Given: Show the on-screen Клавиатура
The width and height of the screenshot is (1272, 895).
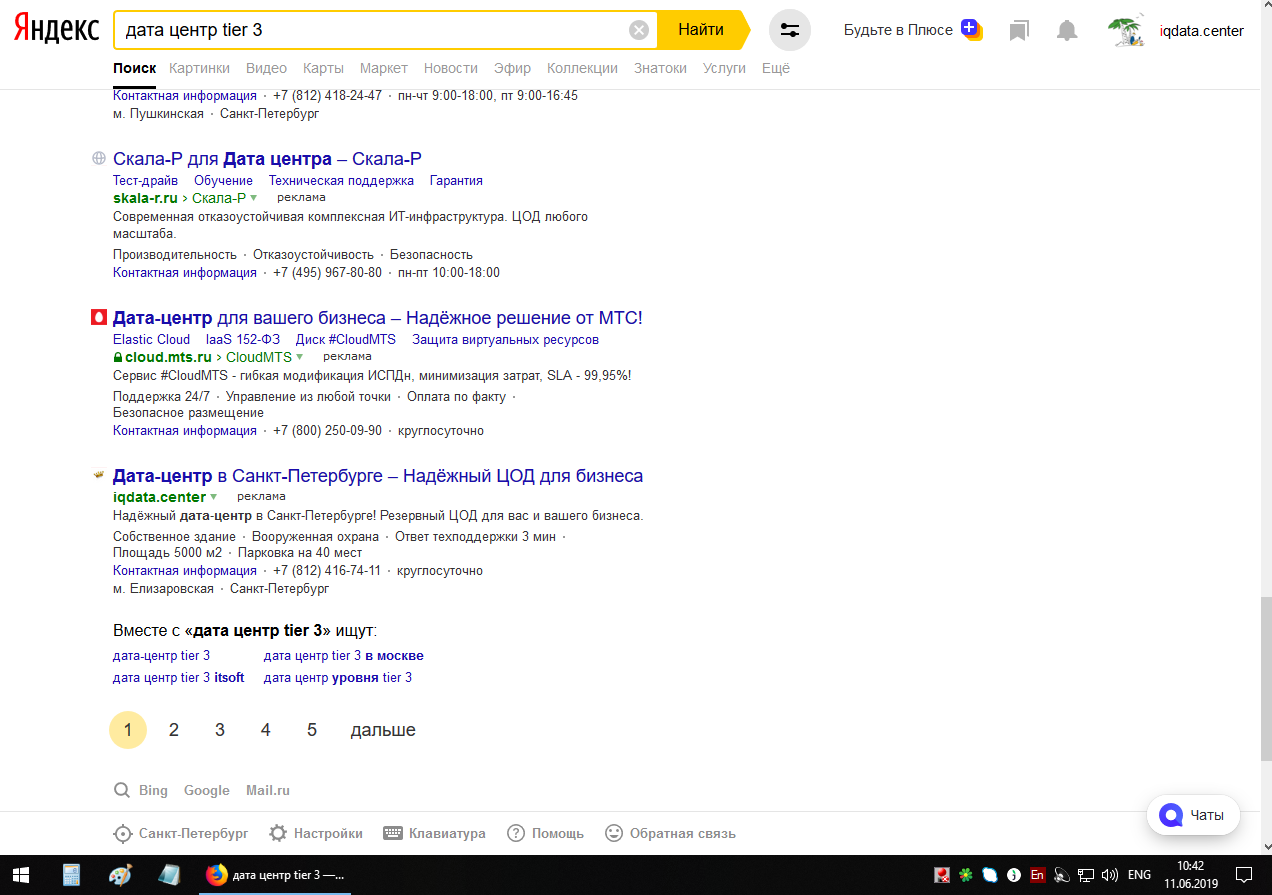Looking at the screenshot, I should [x=434, y=833].
